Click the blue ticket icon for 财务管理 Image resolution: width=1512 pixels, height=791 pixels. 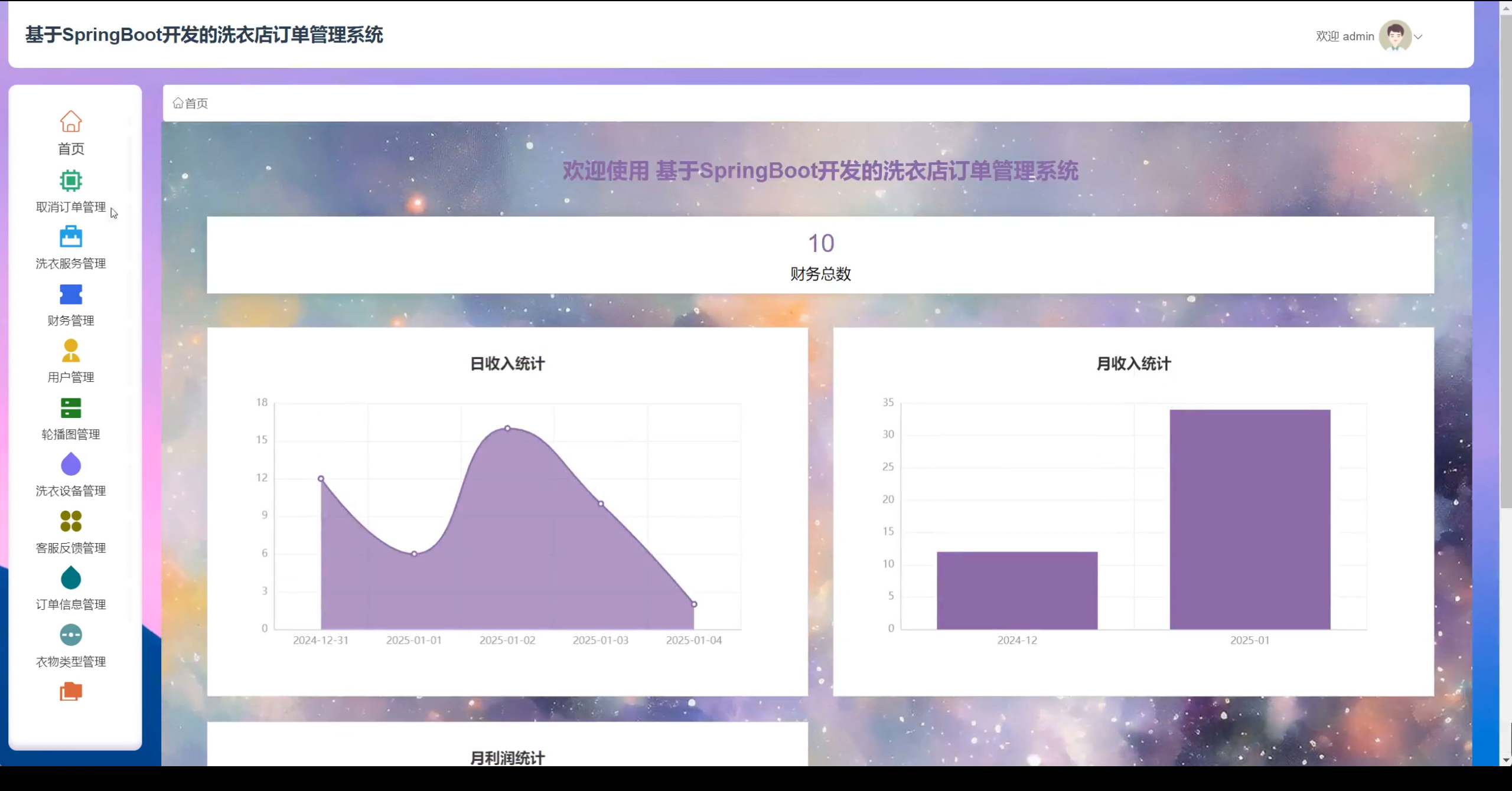[71, 294]
